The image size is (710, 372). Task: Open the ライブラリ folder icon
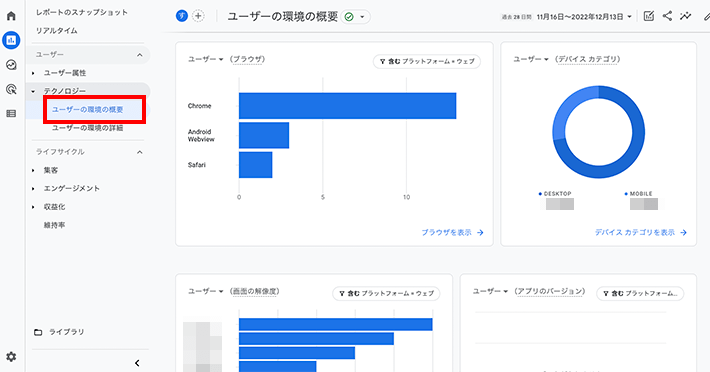click(38, 332)
